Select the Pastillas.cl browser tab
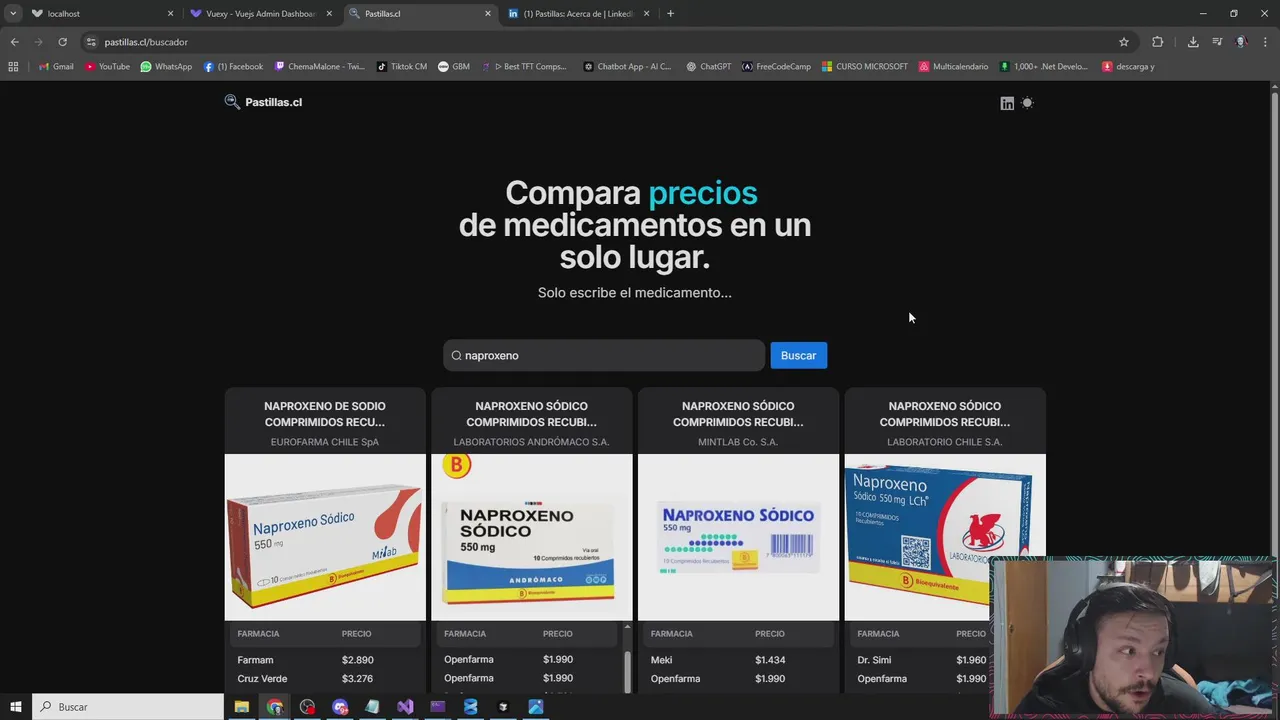 420,14
